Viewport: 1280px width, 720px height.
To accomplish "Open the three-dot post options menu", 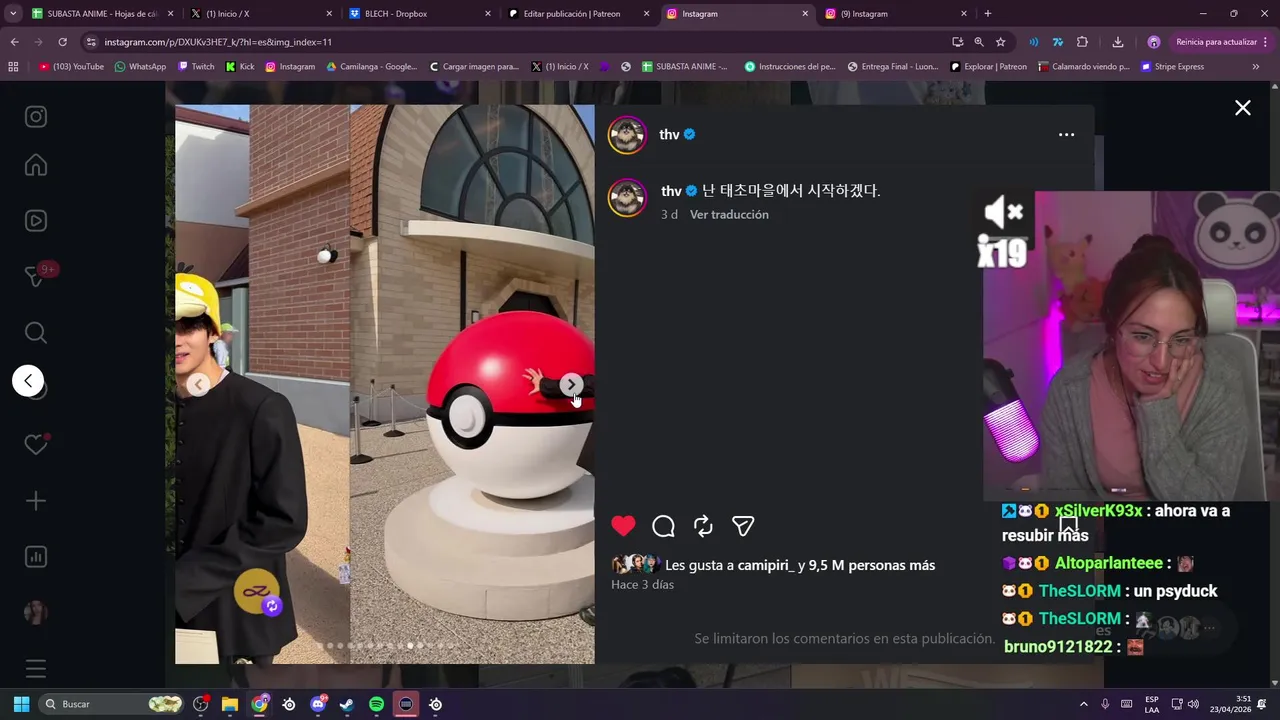I will 1067,135.
